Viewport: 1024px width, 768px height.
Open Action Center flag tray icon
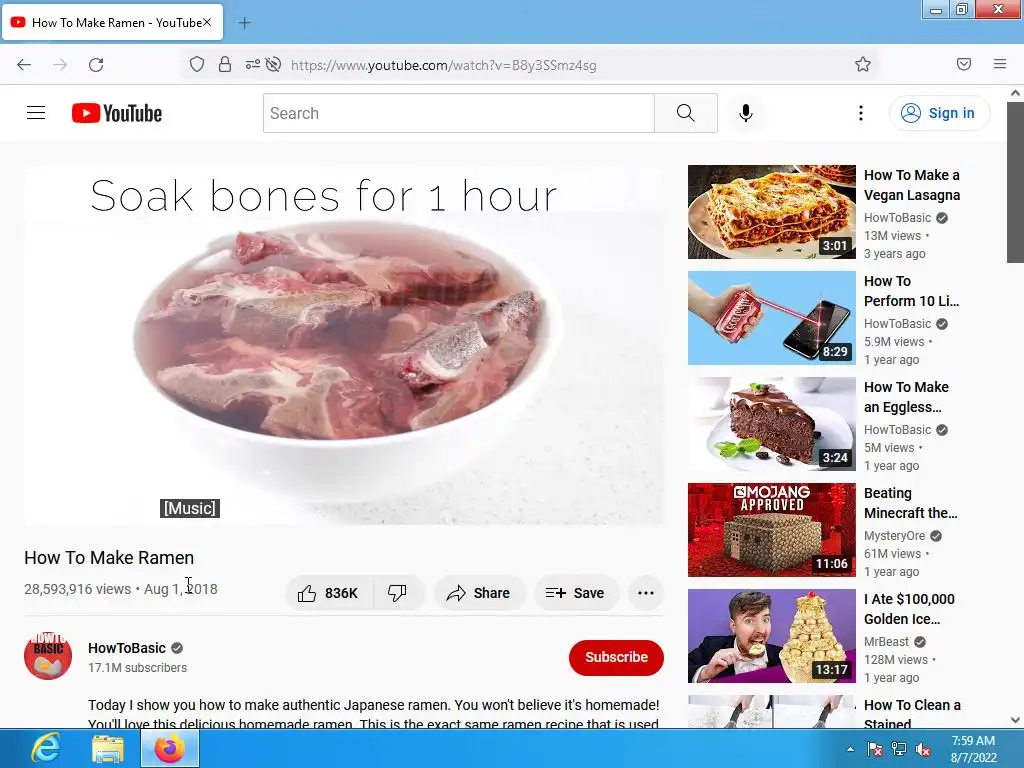tap(874, 749)
